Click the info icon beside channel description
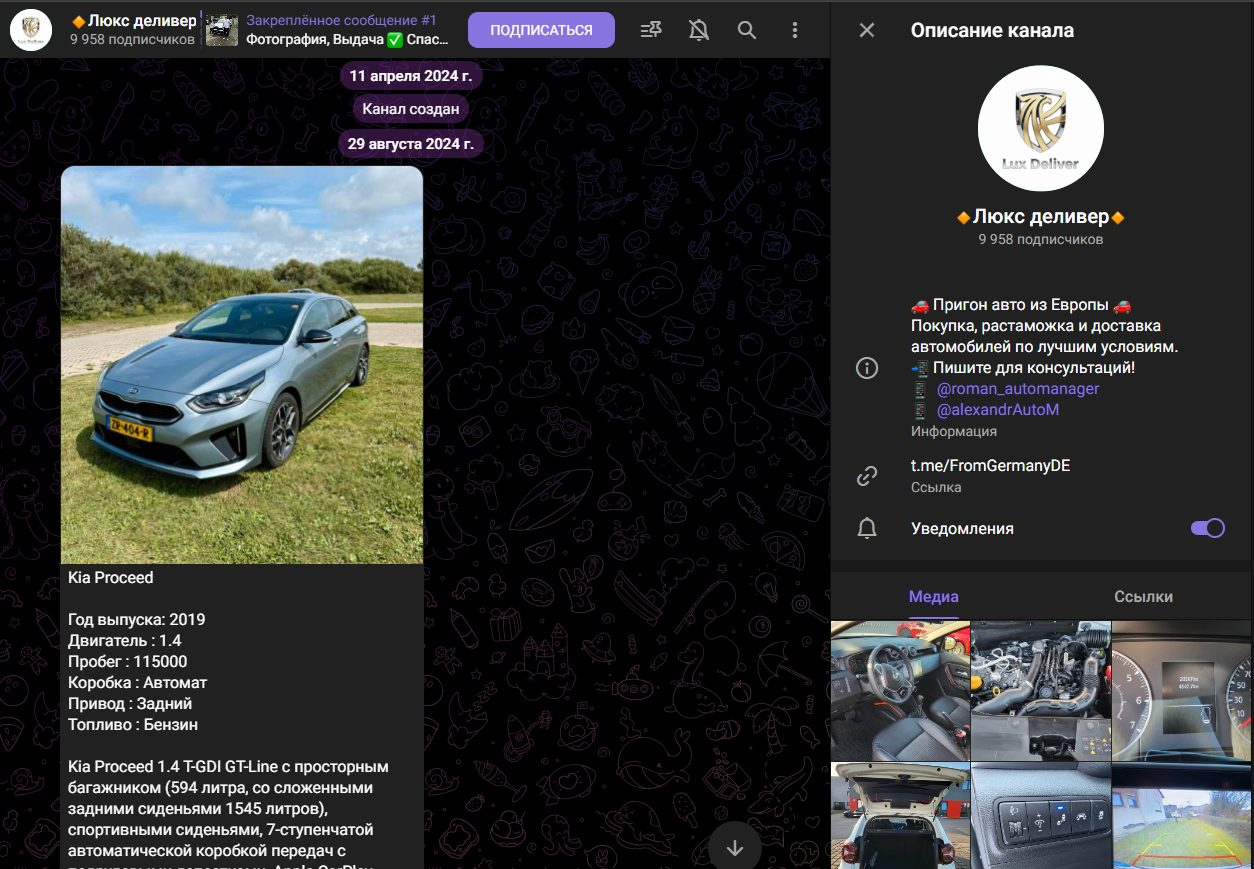Screen dimensions: 1254x869 click(x=867, y=368)
